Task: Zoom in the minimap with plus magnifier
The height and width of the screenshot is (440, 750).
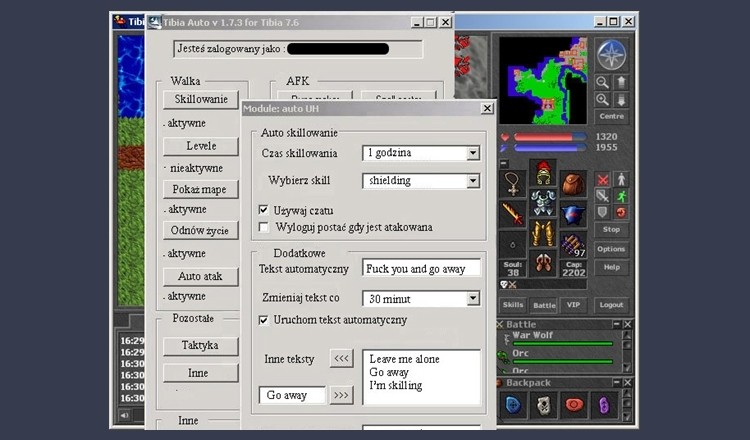Action: tap(602, 99)
